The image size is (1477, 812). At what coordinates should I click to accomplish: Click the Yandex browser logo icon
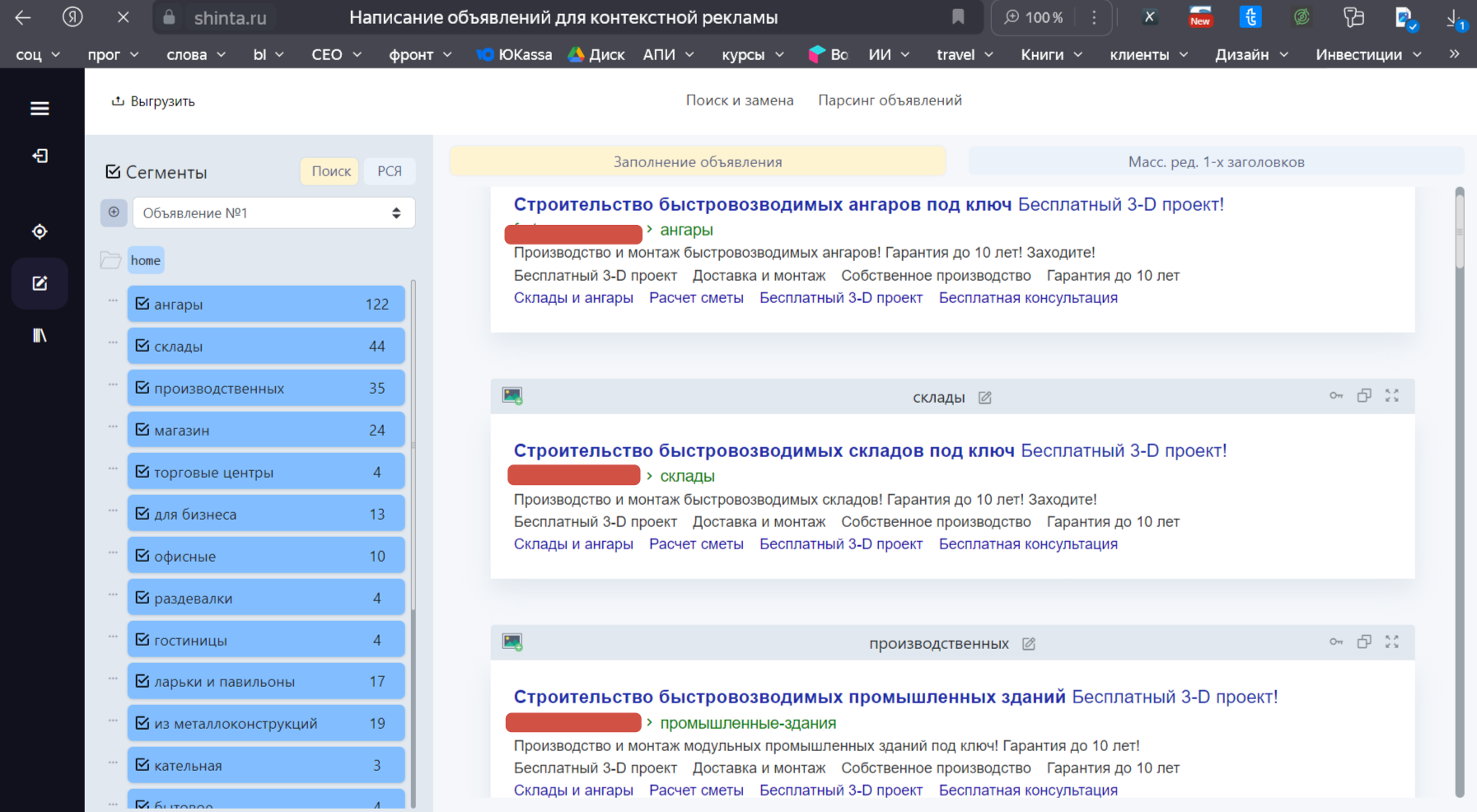point(72,17)
